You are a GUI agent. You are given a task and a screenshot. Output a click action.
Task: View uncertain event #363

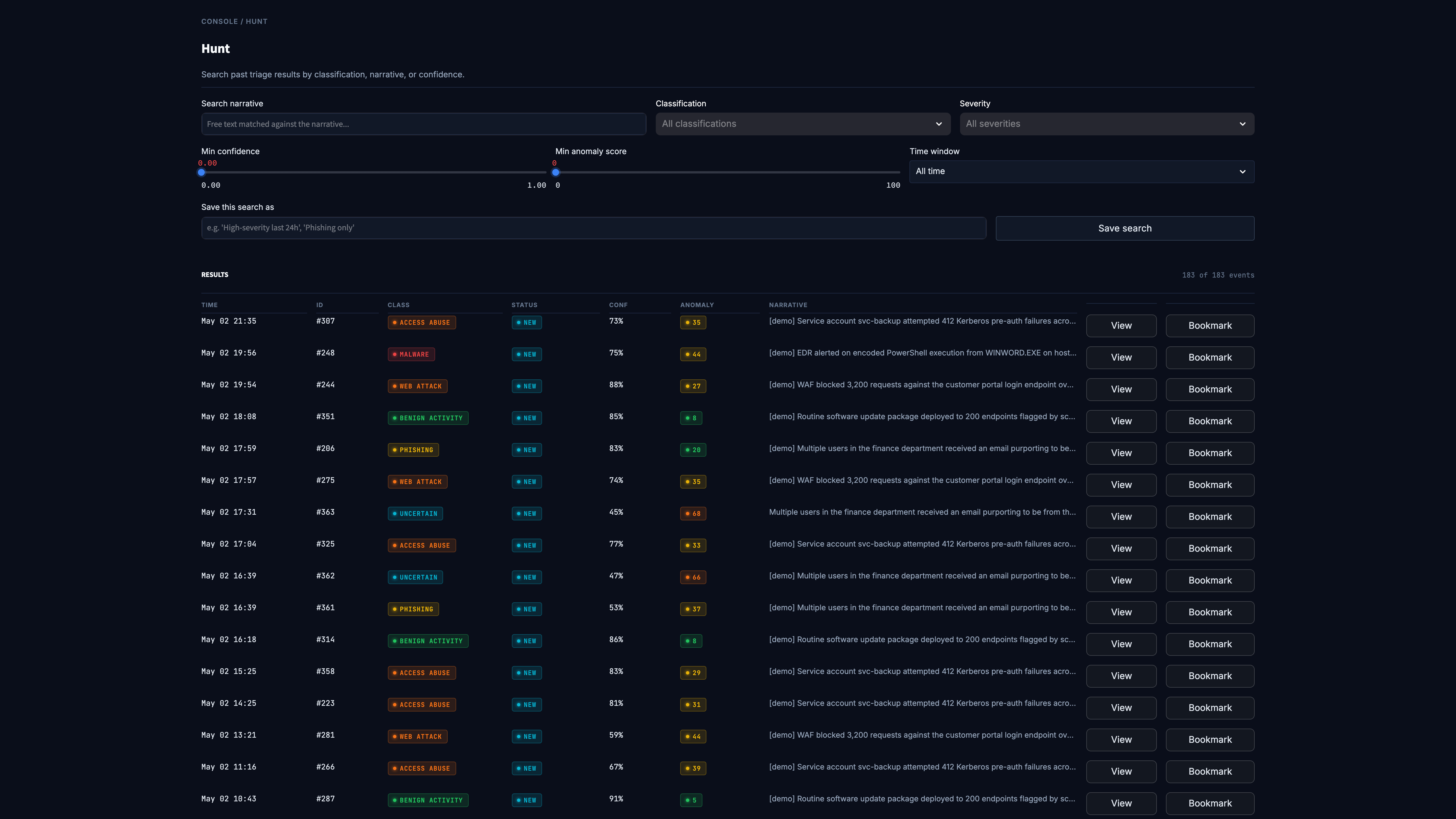tap(1121, 517)
